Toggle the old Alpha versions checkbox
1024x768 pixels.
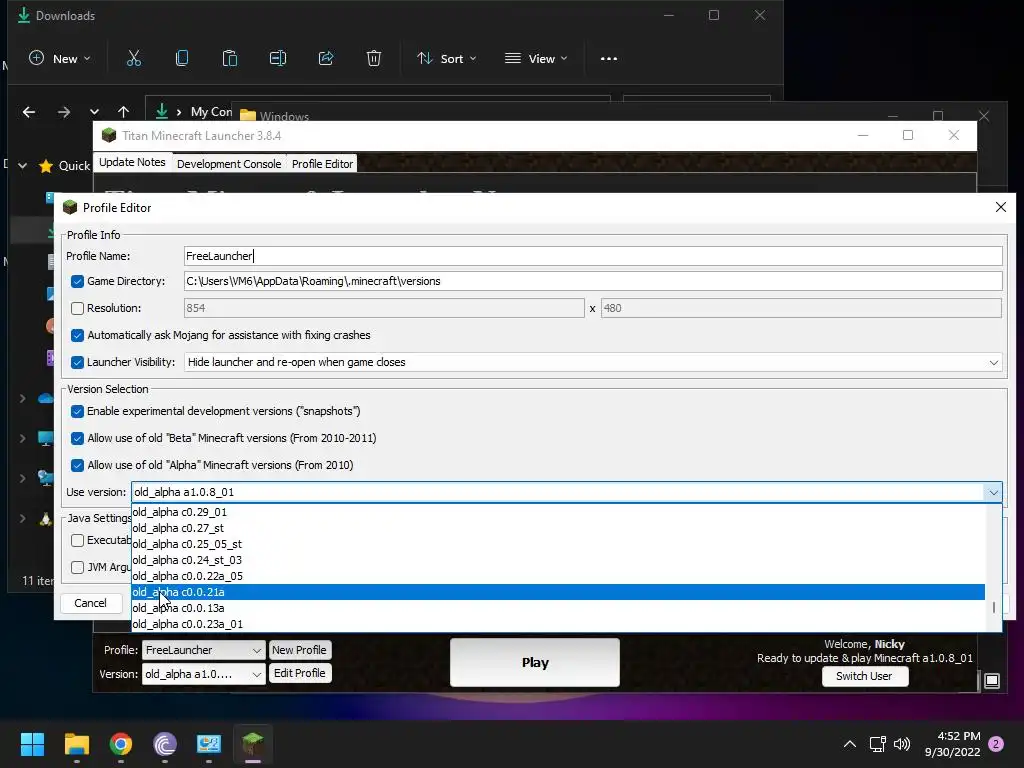[x=77, y=465]
